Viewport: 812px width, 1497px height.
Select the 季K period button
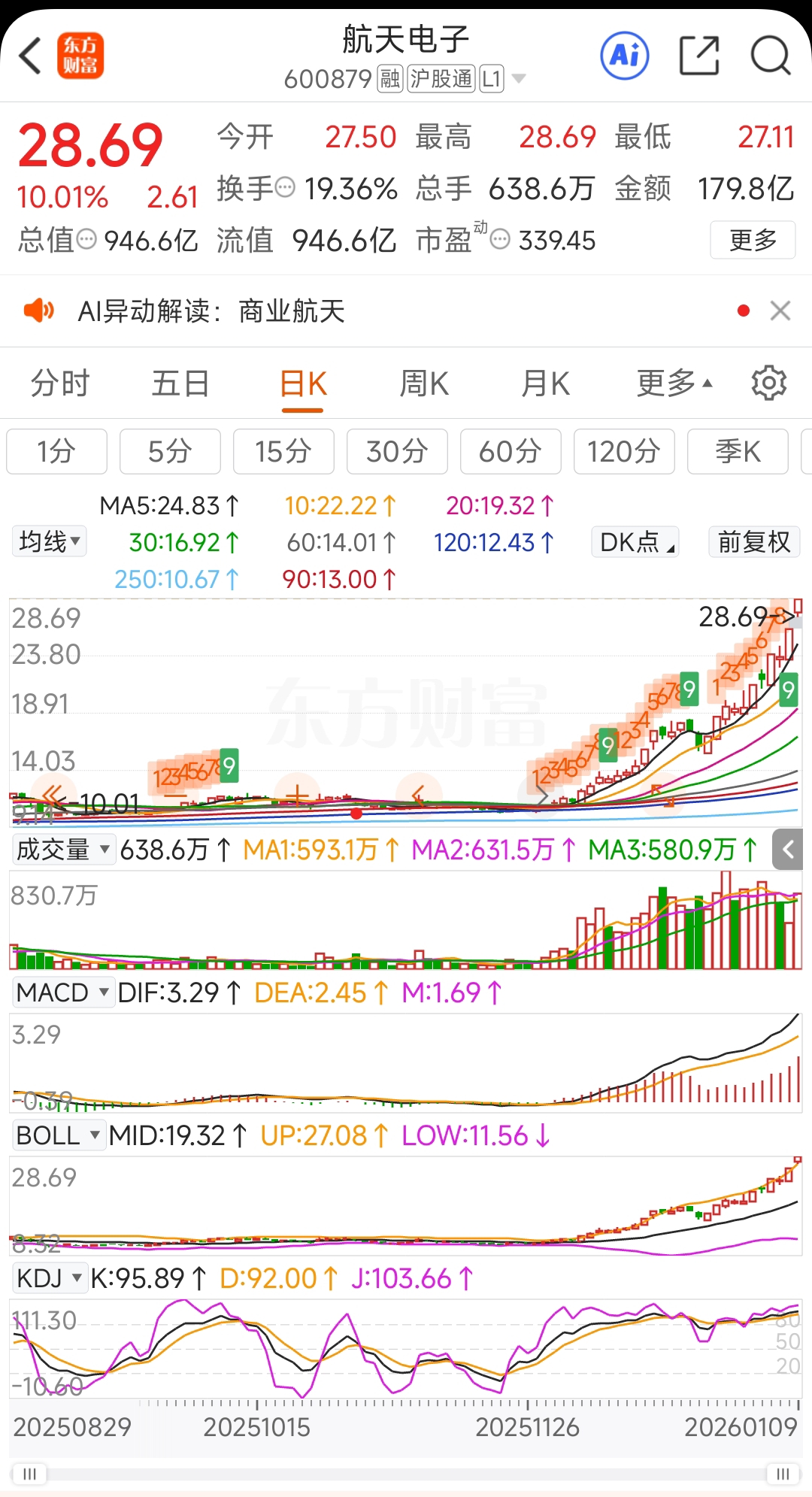738,451
